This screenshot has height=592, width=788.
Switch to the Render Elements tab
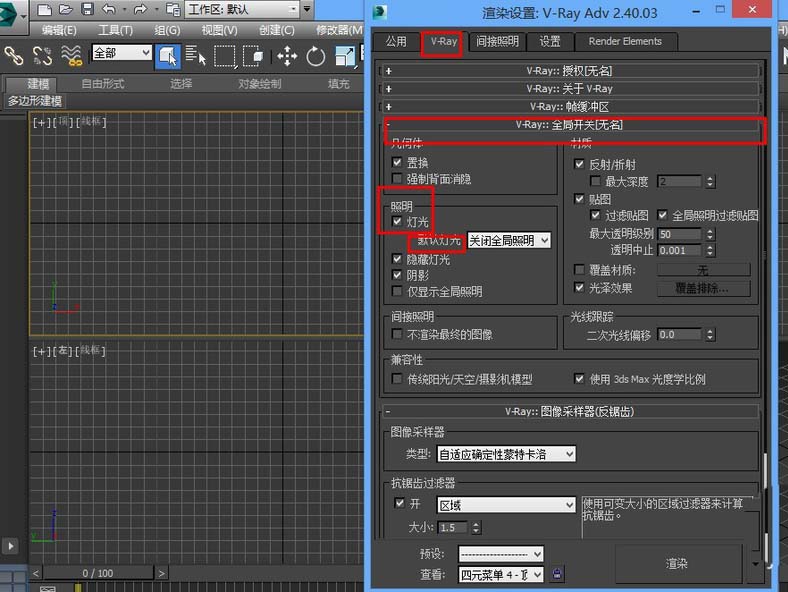click(x=625, y=41)
